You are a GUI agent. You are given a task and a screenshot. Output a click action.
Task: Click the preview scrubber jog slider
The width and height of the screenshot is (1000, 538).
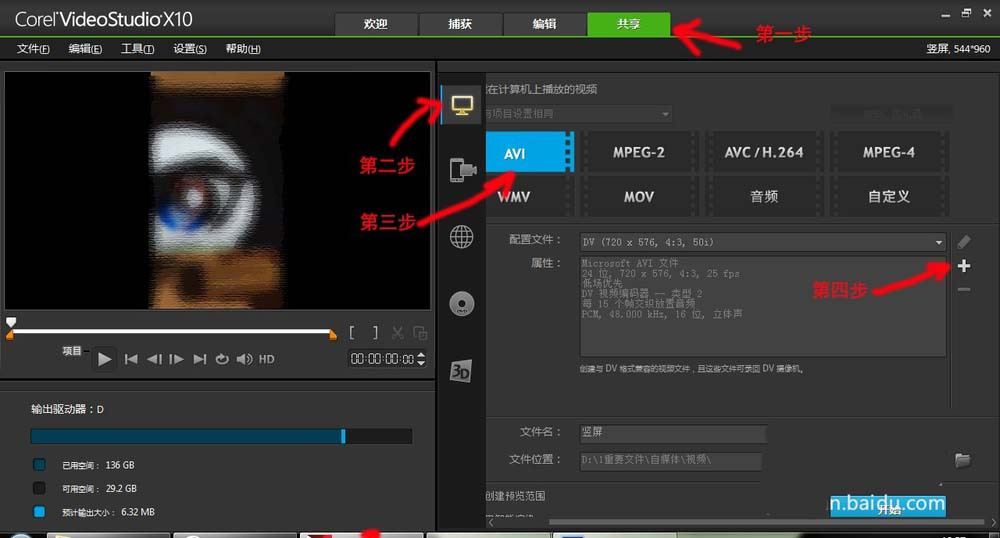pos(11,322)
